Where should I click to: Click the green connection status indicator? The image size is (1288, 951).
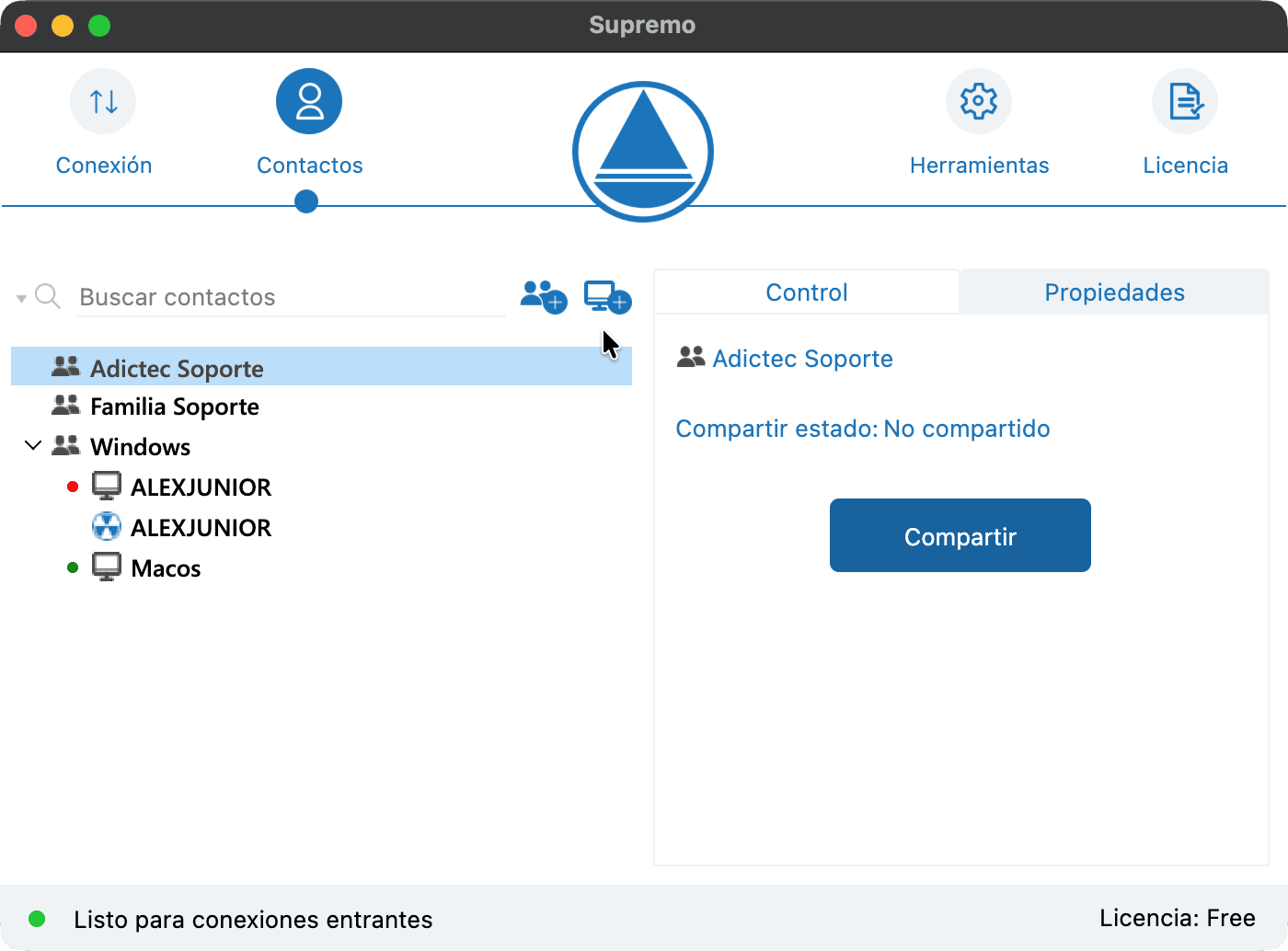pyautogui.click(x=37, y=919)
